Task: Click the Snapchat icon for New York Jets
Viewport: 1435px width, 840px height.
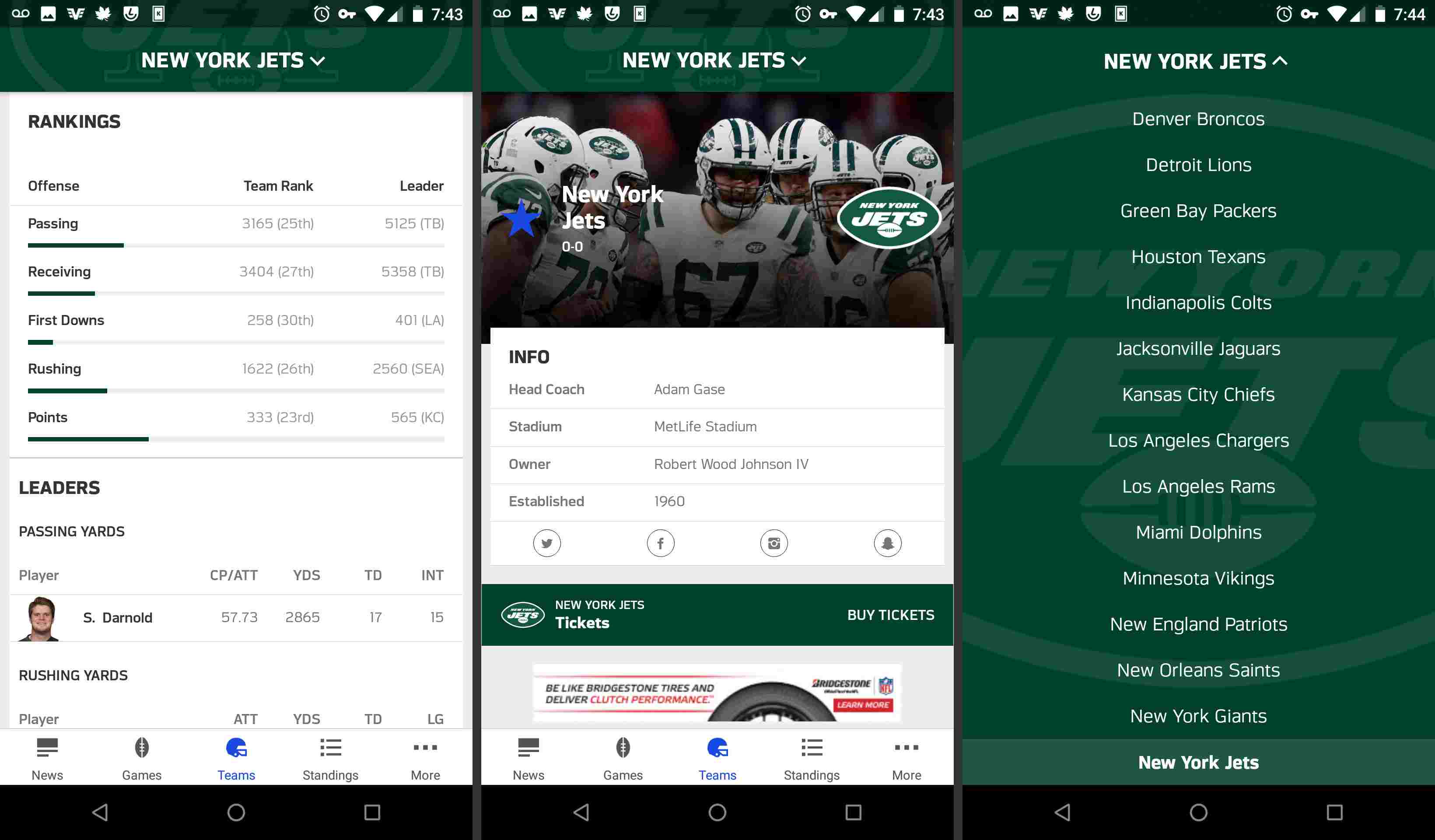Action: (x=886, y=543)
